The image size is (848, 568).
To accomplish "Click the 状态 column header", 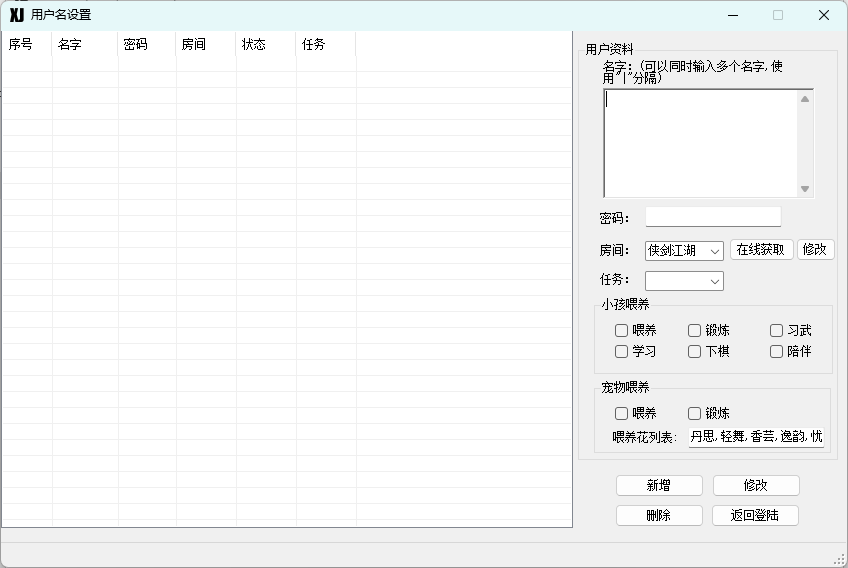I will click(266, 44).
